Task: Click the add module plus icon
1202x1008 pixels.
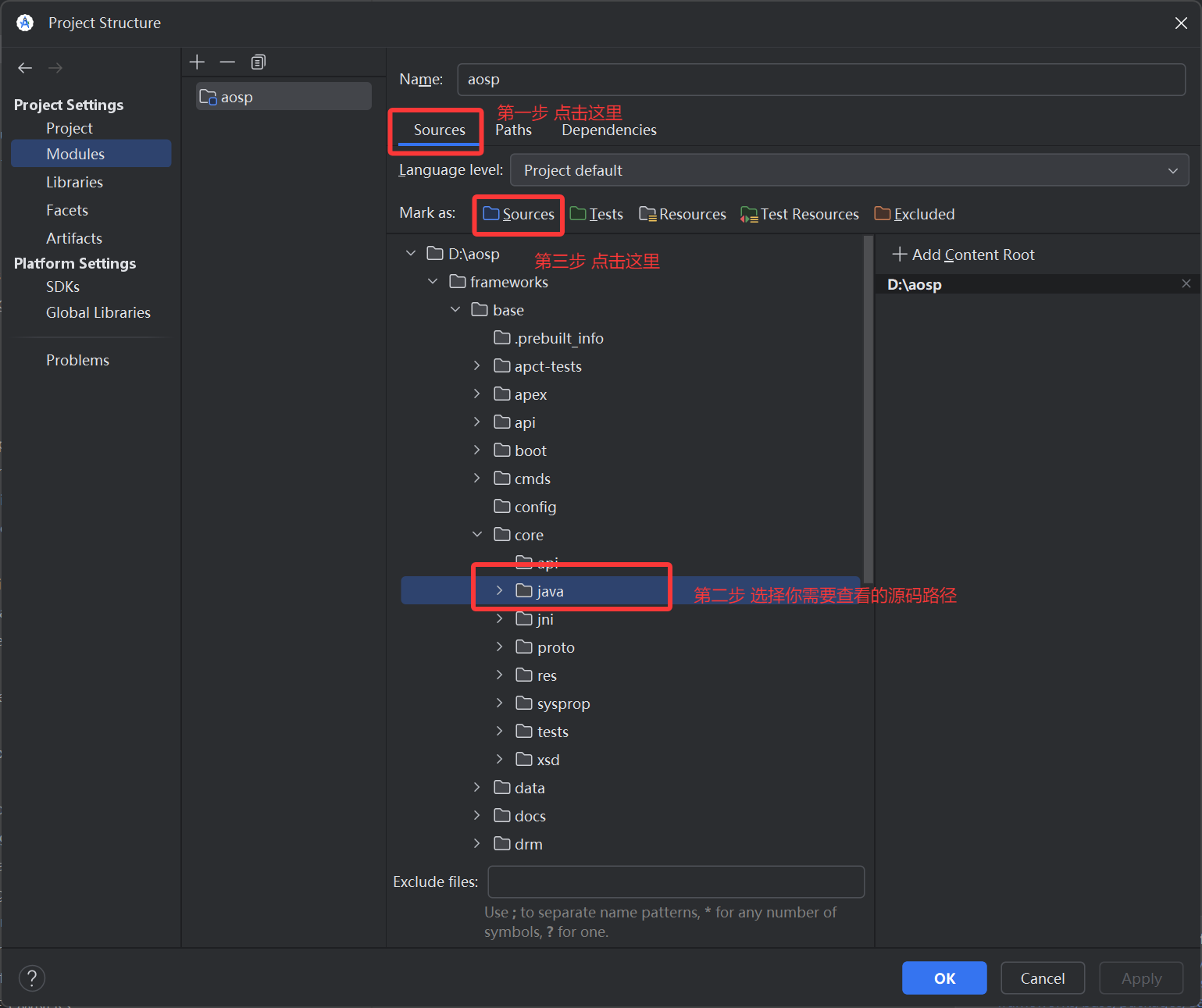Action: 197,62
